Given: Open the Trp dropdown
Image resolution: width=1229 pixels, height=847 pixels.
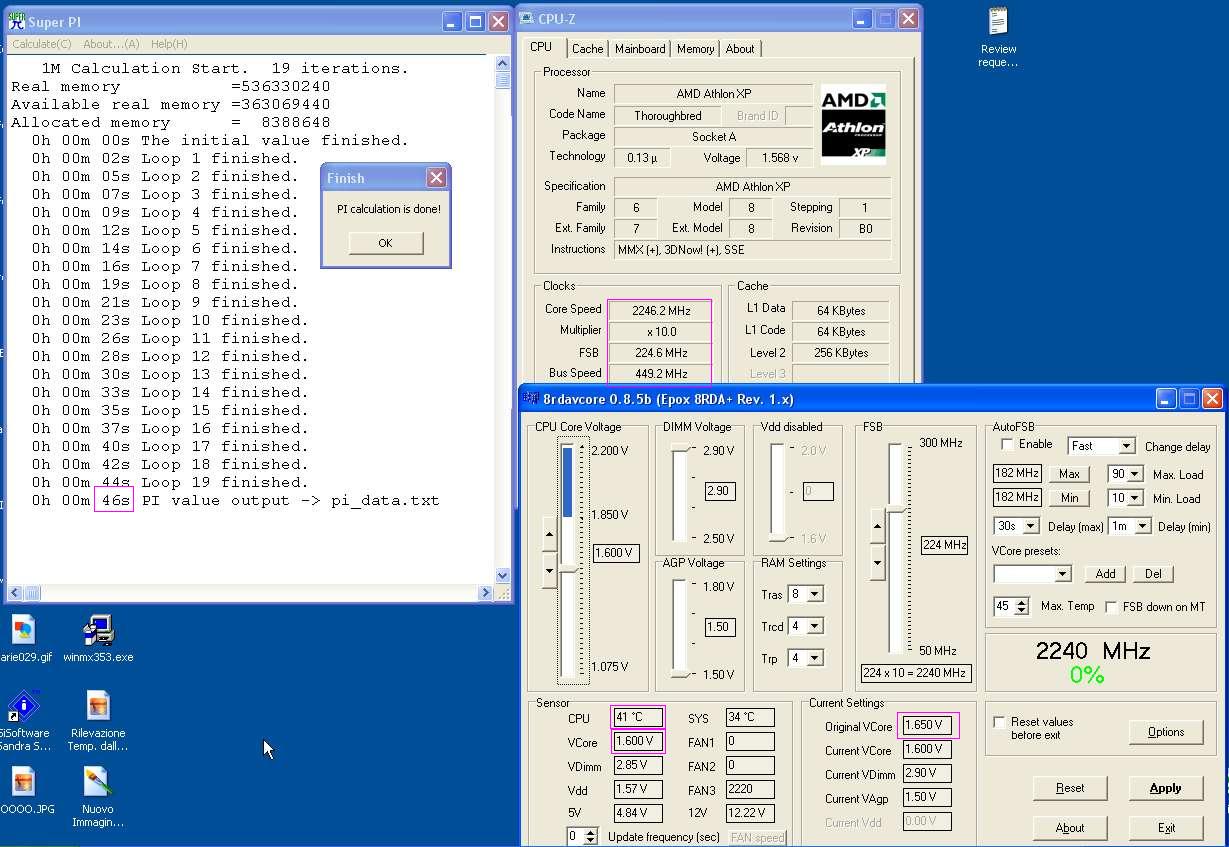Looking at the screenshot, I should pos(814,658).
